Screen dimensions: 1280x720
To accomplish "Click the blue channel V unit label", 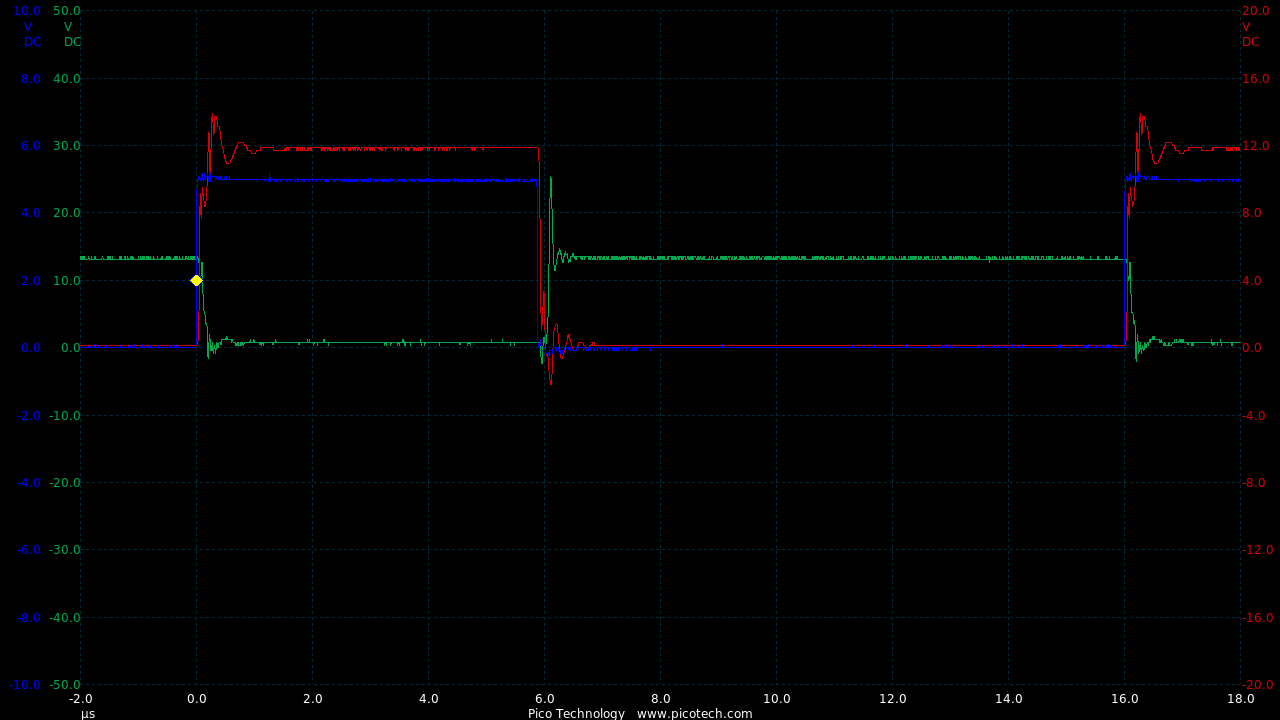I will coord(28,27).
